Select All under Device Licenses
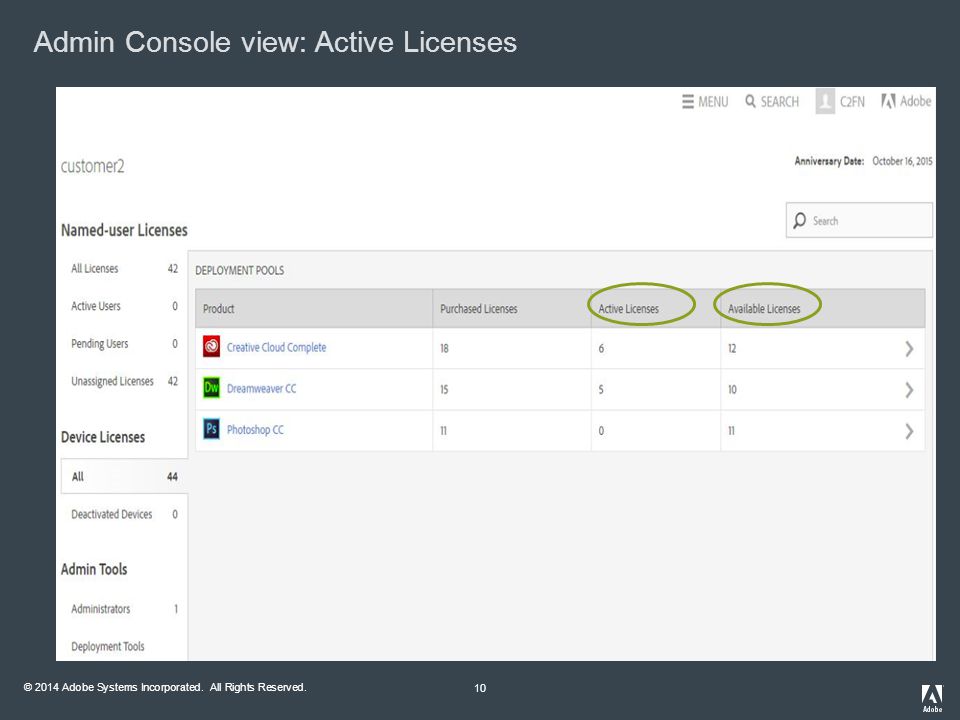960x720 pixels. (x=124, y=476)
